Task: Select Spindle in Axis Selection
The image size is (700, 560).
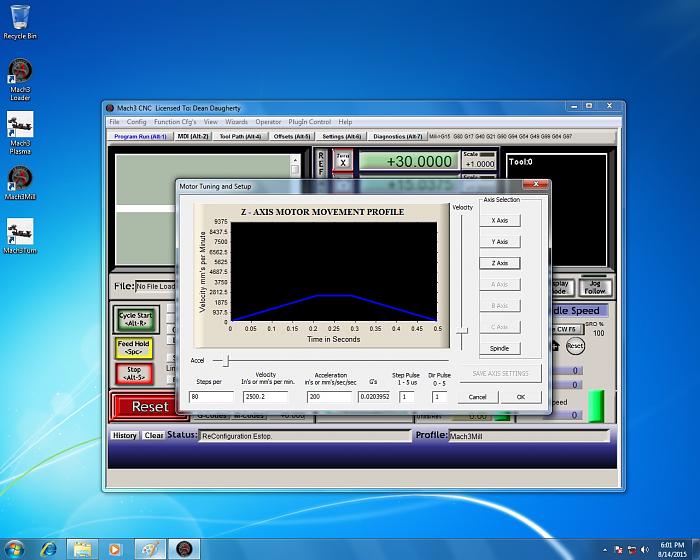Action: [x=500, y=348]
